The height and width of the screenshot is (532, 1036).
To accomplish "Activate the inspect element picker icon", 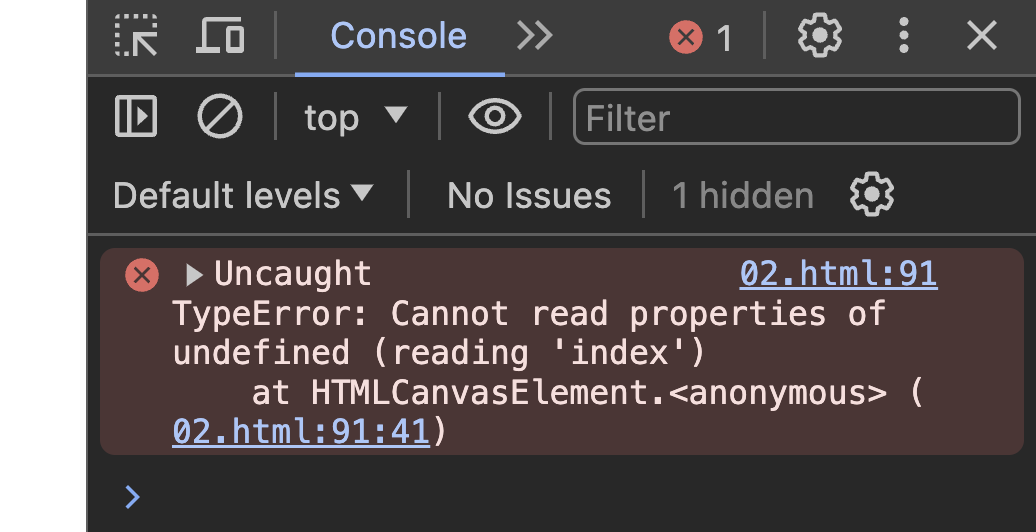I will (x=136, y=36).
